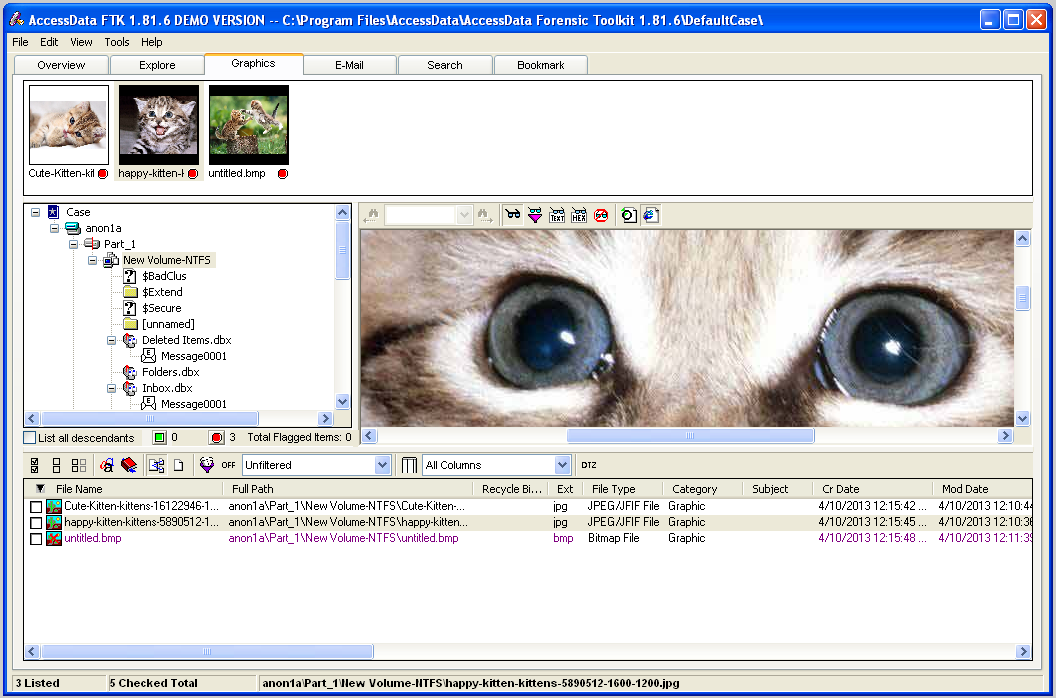The image size is (1056, 698).
Task: Check the Cute-Kitten-kittens file row checkbox
Action: click(x=36, y=507)
